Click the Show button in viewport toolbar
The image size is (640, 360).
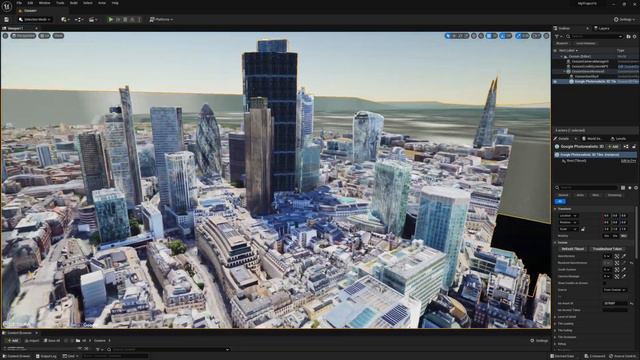58,36
